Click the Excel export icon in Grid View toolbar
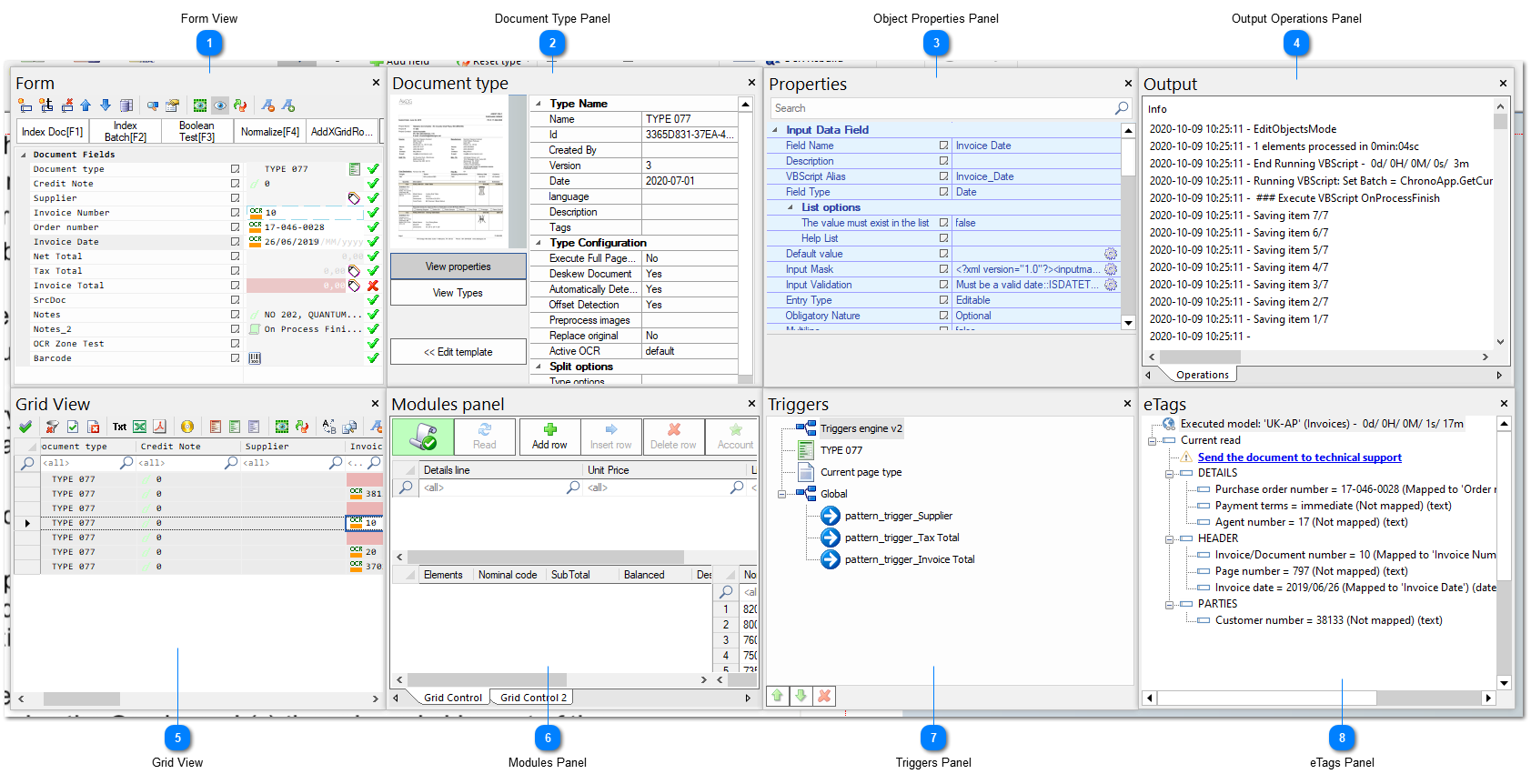 [139, 427]
